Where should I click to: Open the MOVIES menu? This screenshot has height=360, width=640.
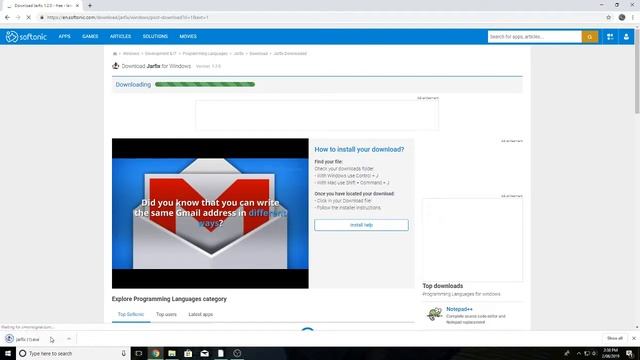tap(188, 36)
